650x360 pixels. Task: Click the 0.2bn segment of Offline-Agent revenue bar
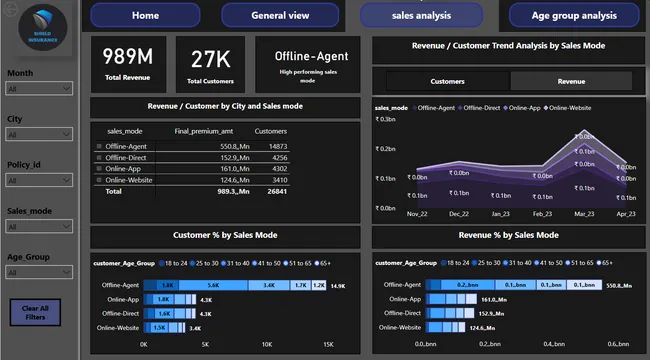pos(468,285)
